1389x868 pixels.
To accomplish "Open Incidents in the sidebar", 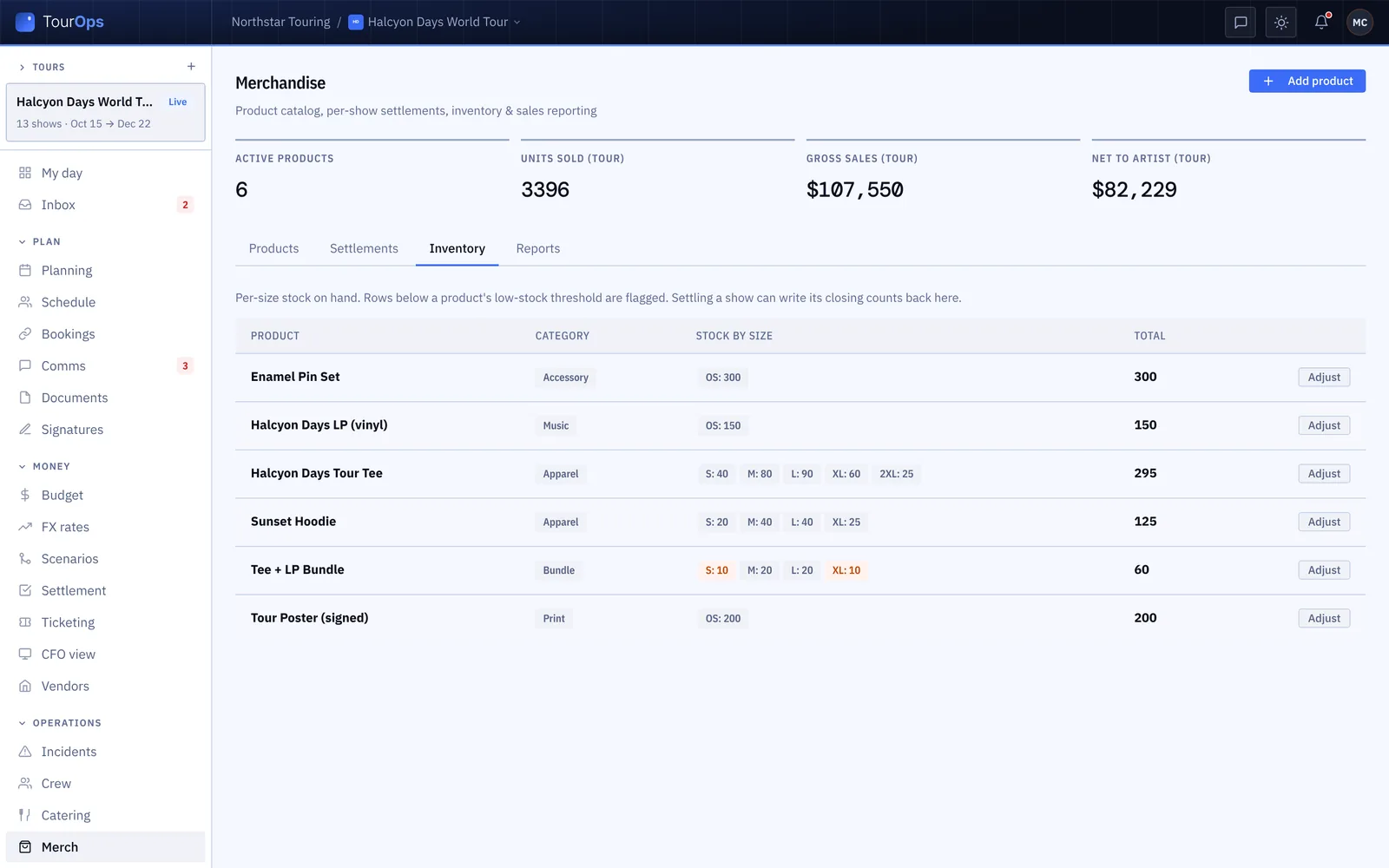I will 105,752.
